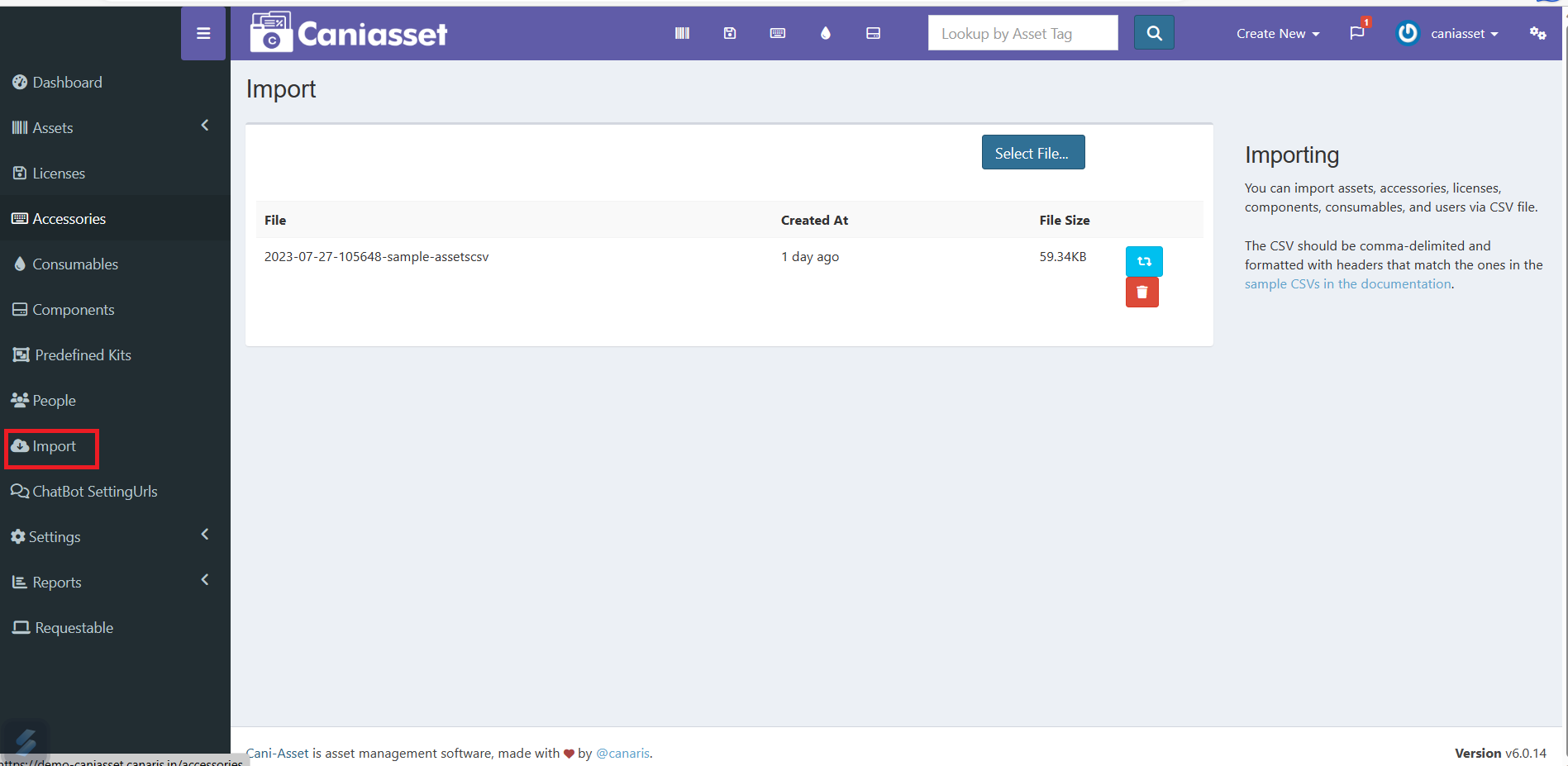Click the power icon next to caniasset
This screenshot has height=766, width=1568.
click(1407, 33)
